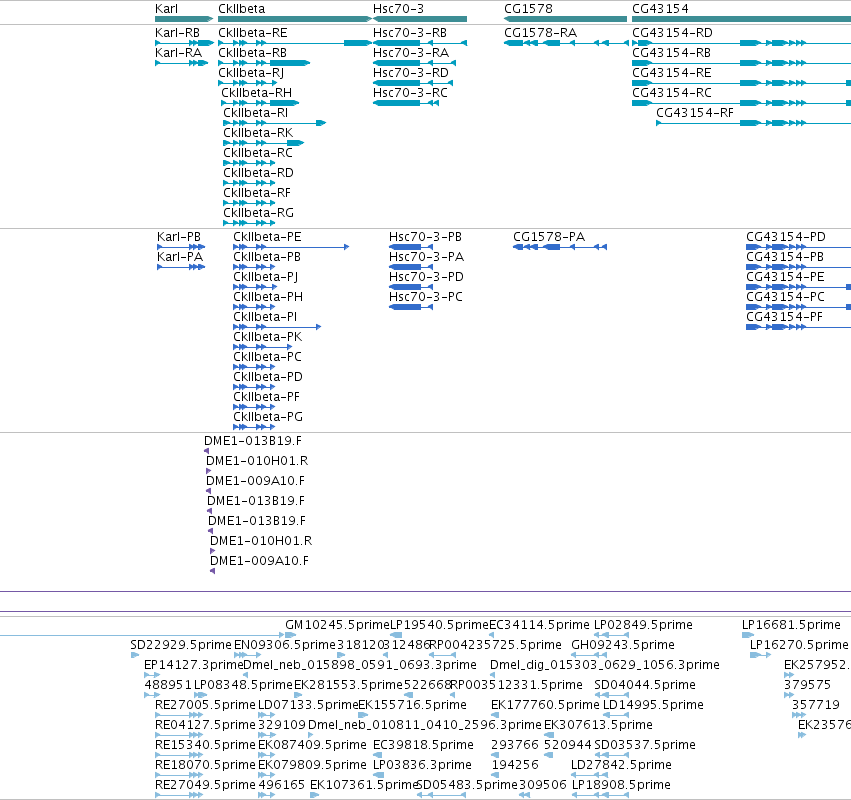Click the CkIIbeta-RD transcript label
The height and width of the screenshot is (800, 851).
click(x=258, y=173)
